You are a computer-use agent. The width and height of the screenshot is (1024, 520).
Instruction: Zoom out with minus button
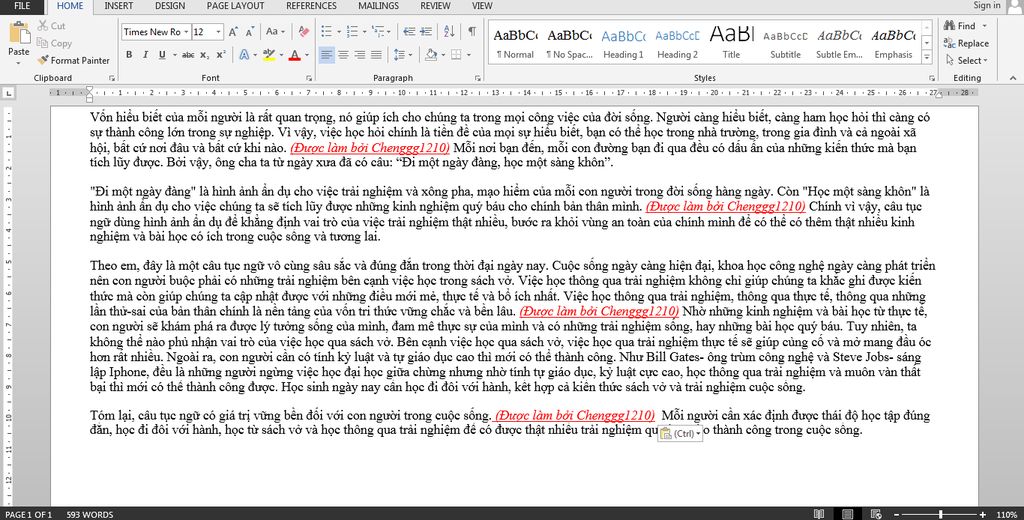[896, 515]
